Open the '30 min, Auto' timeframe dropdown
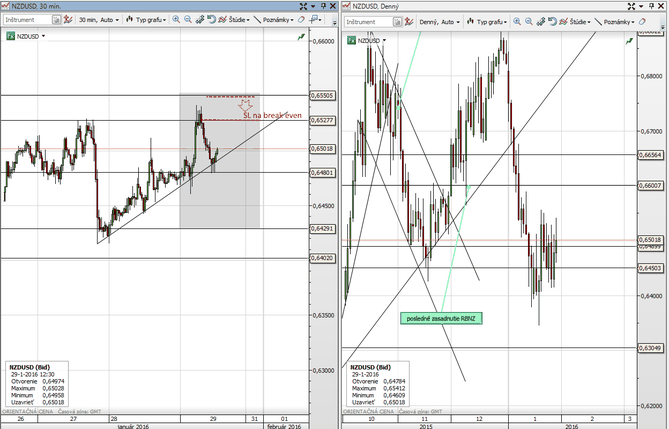This screenshot has height=429, width=669. [99, 20]
